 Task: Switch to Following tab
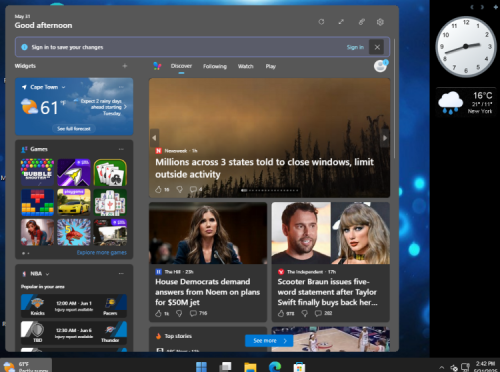click(x=215, y=66)
